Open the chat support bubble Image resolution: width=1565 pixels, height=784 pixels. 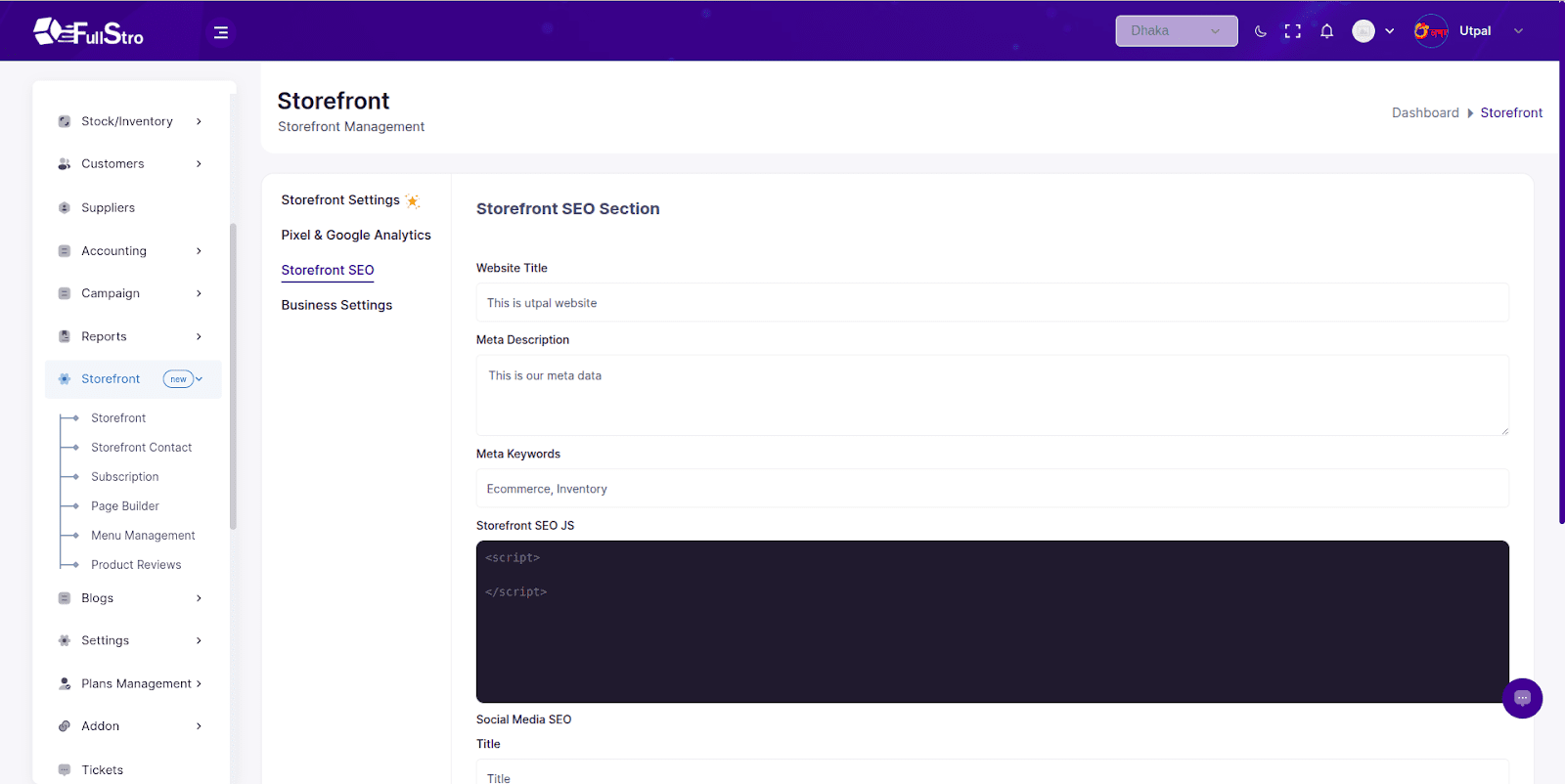(x=1522, y=698)
